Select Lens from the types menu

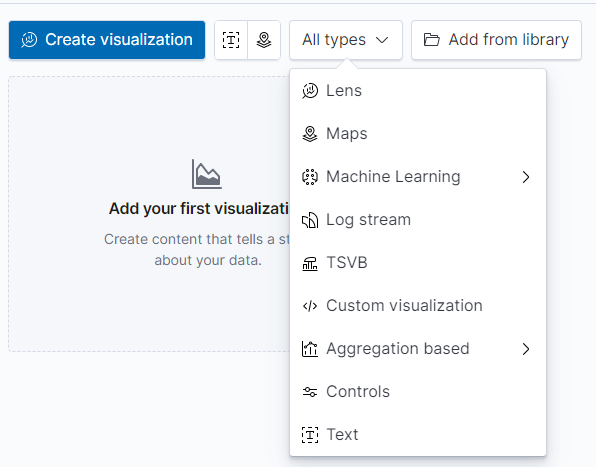(418, 91)
